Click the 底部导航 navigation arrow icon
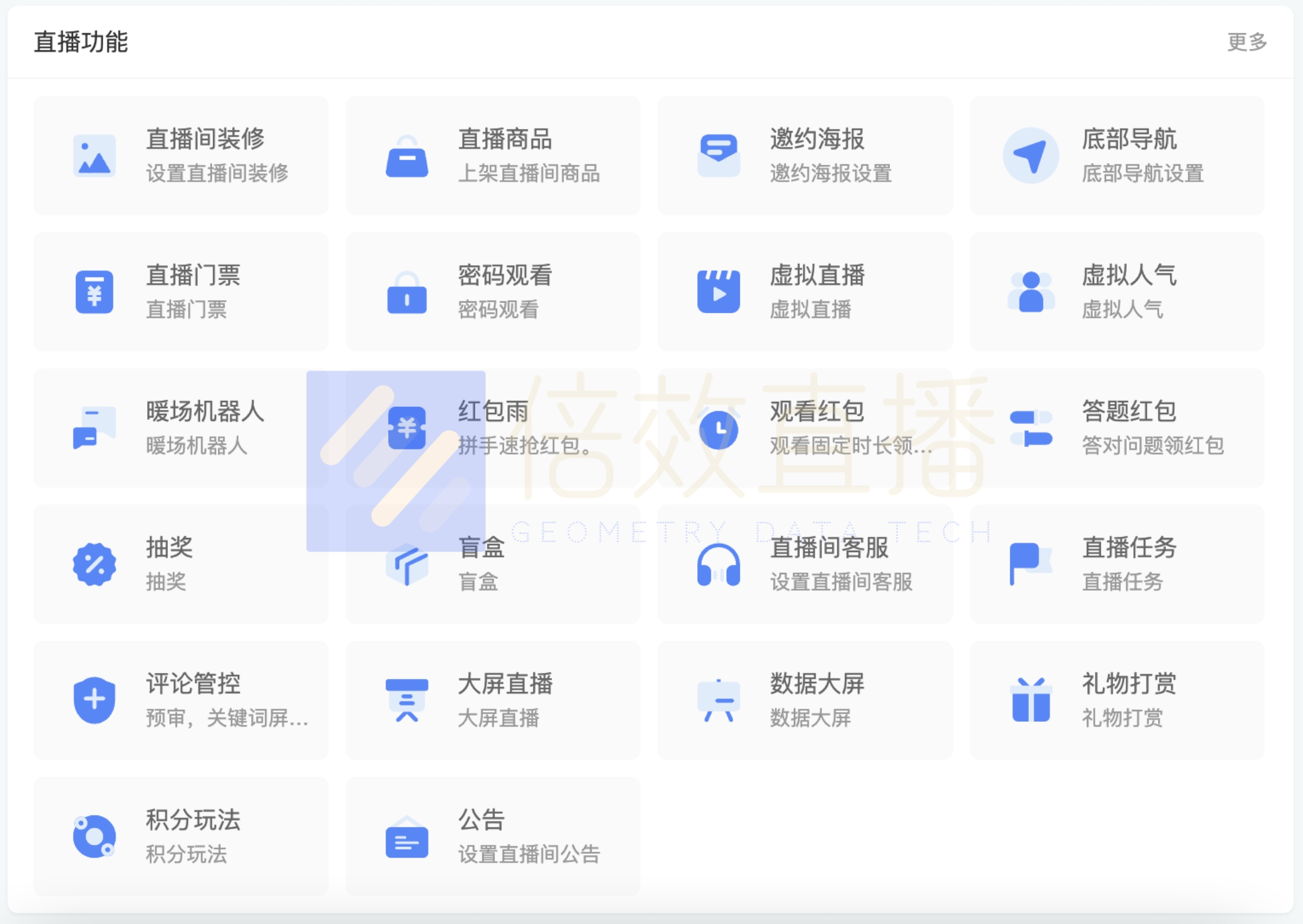 click(x=1031, y=155)
